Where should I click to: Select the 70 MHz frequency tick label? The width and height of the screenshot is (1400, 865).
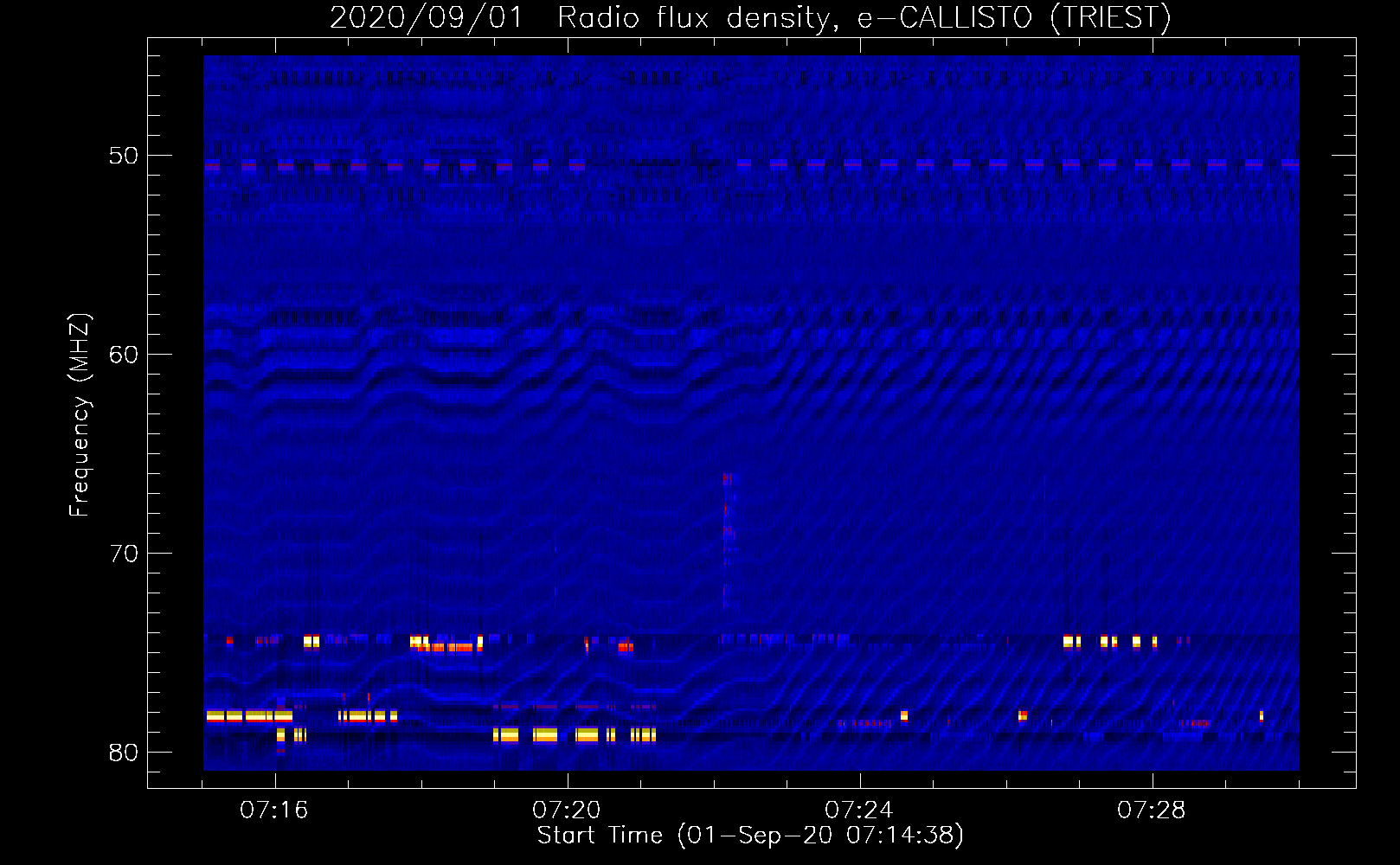[124, 554]
